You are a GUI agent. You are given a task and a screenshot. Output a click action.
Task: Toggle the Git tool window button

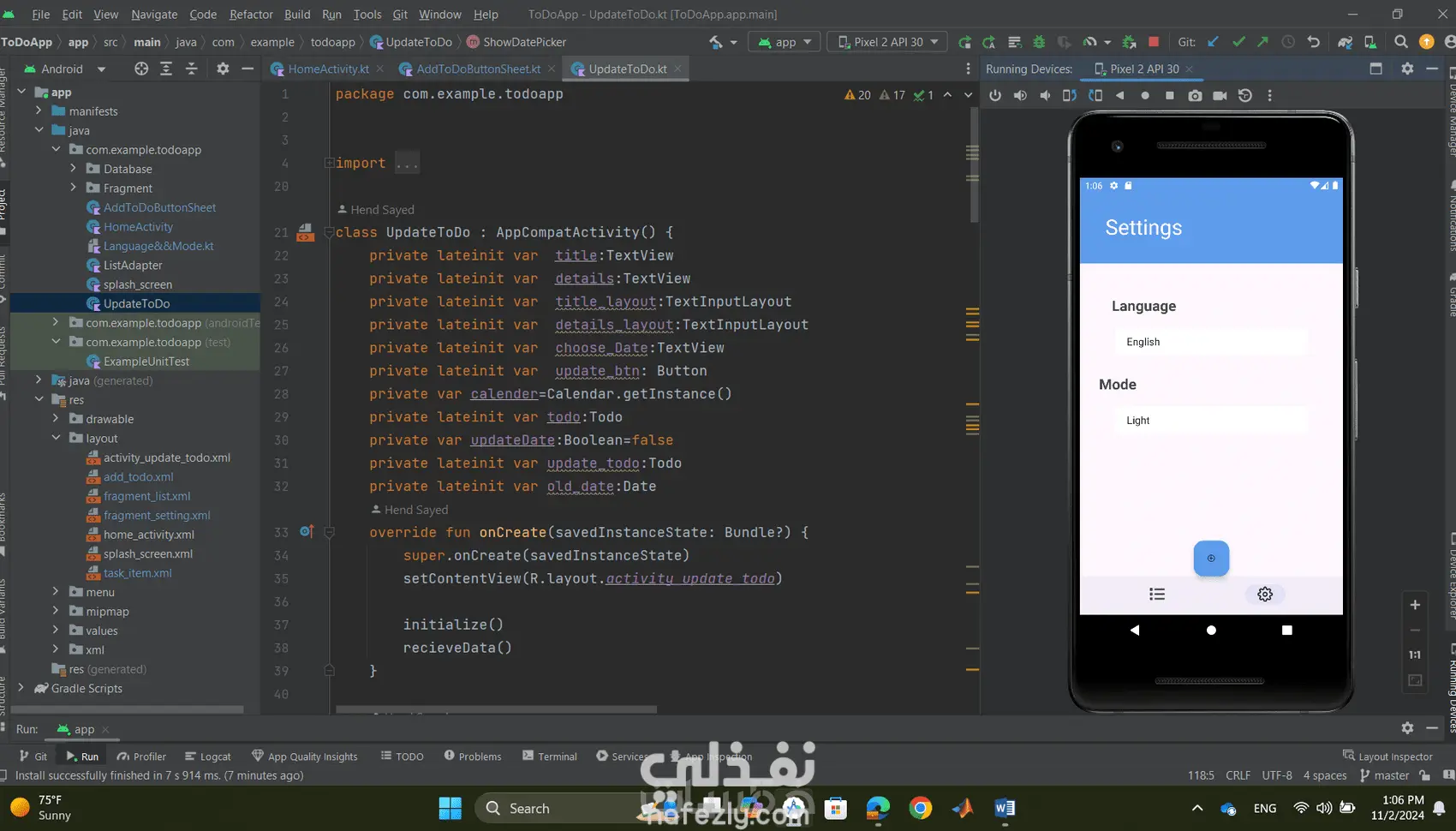click(33, 756)
